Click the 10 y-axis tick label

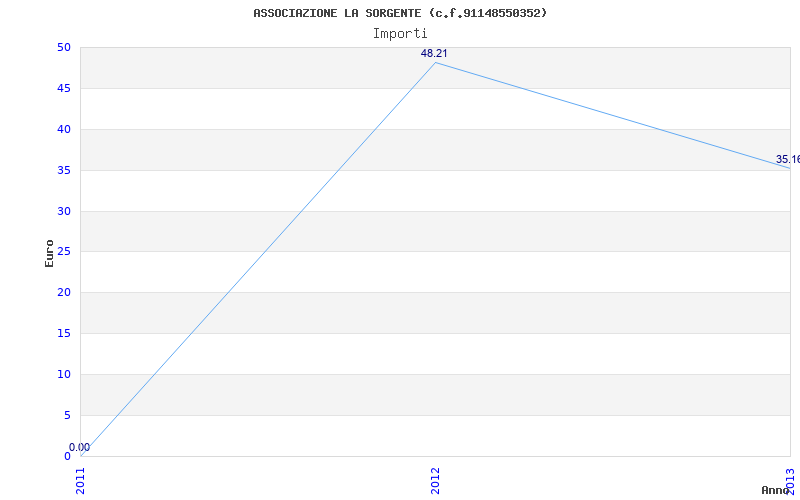point(64,374)
